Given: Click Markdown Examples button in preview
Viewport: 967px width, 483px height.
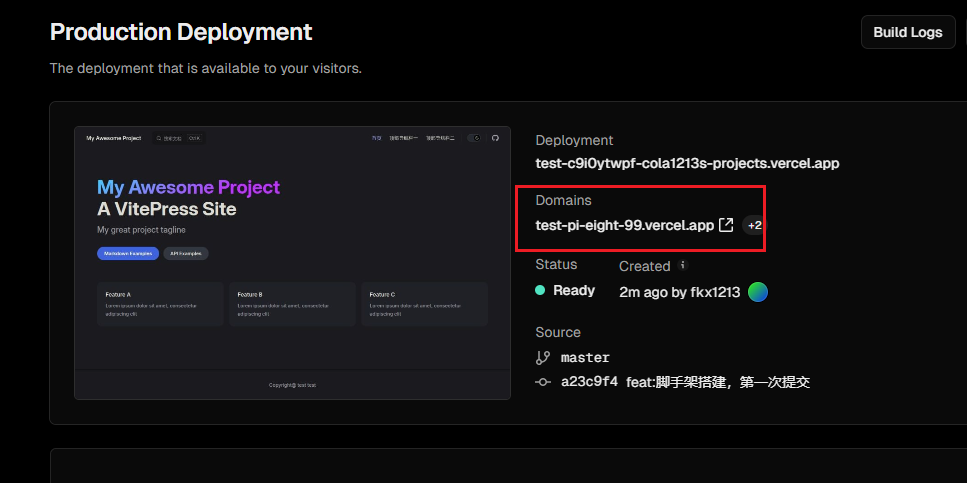Looking at the screenshot, I should (x=128, y=254).
